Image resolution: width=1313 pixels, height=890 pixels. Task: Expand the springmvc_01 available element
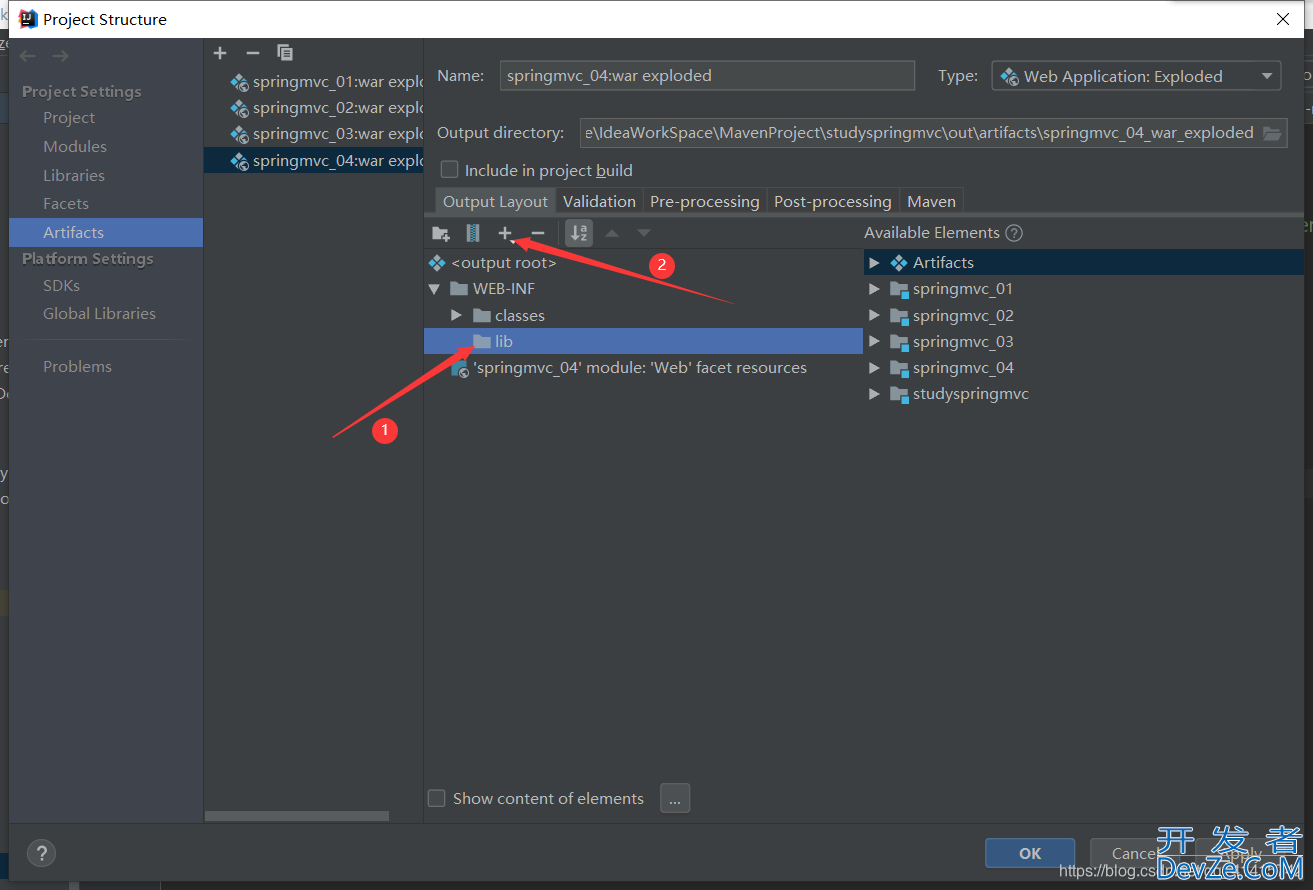tap(874, 289)
